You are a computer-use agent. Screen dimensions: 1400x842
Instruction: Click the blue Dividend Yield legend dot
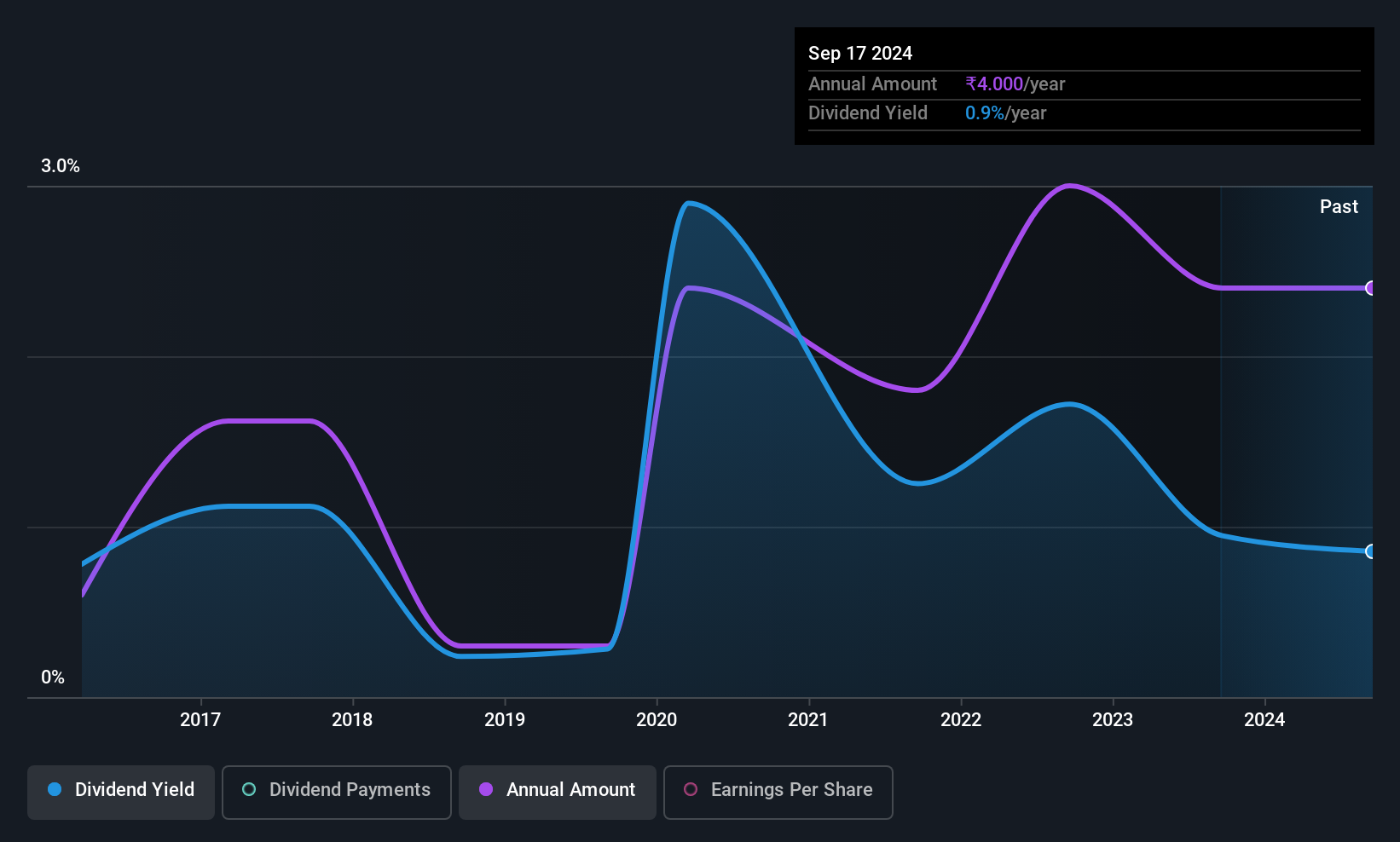click(x=55, y=790)
